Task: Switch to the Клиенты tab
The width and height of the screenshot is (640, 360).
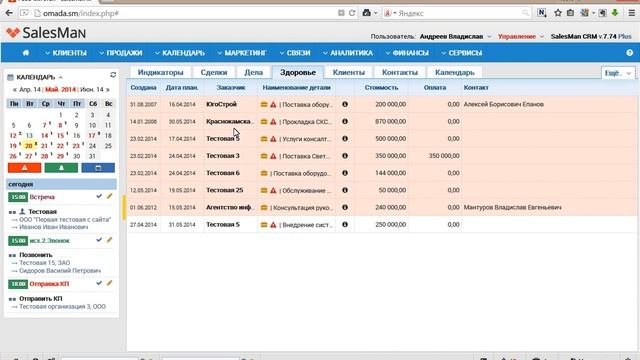Action: click(x=349, y=72)
